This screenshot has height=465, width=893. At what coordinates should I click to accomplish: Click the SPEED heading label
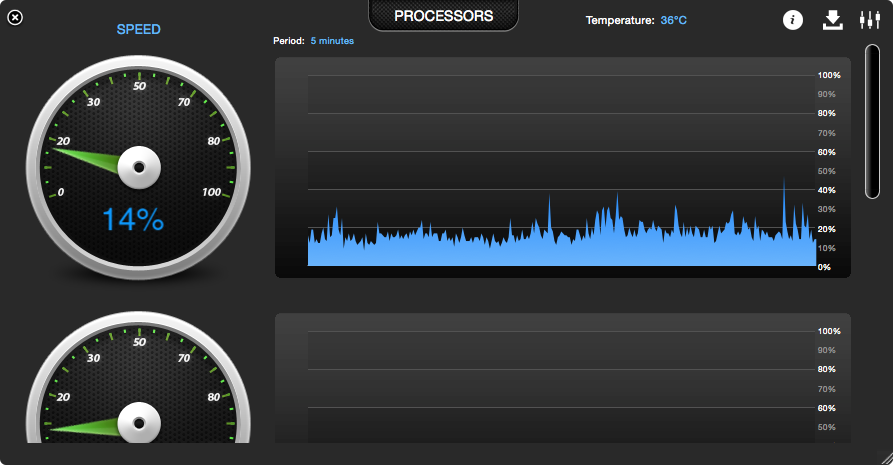(138, 30)
